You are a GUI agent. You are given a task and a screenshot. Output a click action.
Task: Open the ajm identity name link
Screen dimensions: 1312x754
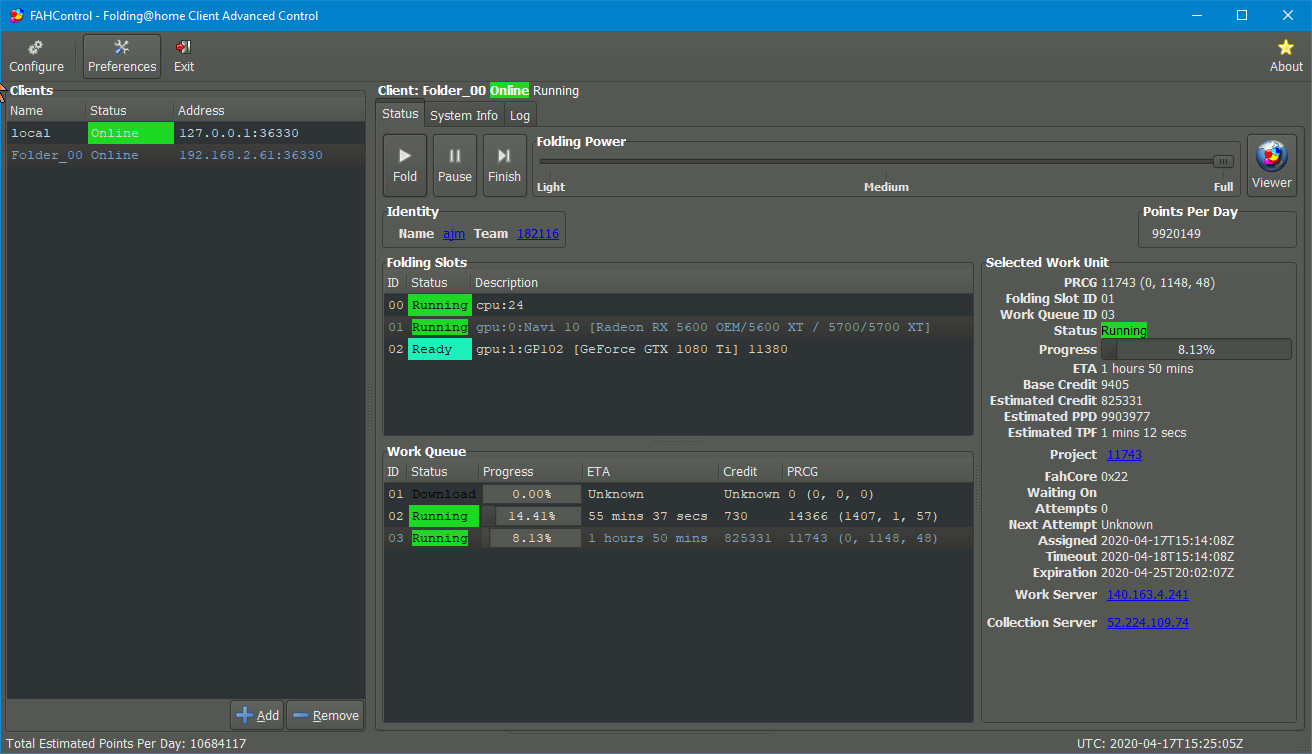point(453,233)
